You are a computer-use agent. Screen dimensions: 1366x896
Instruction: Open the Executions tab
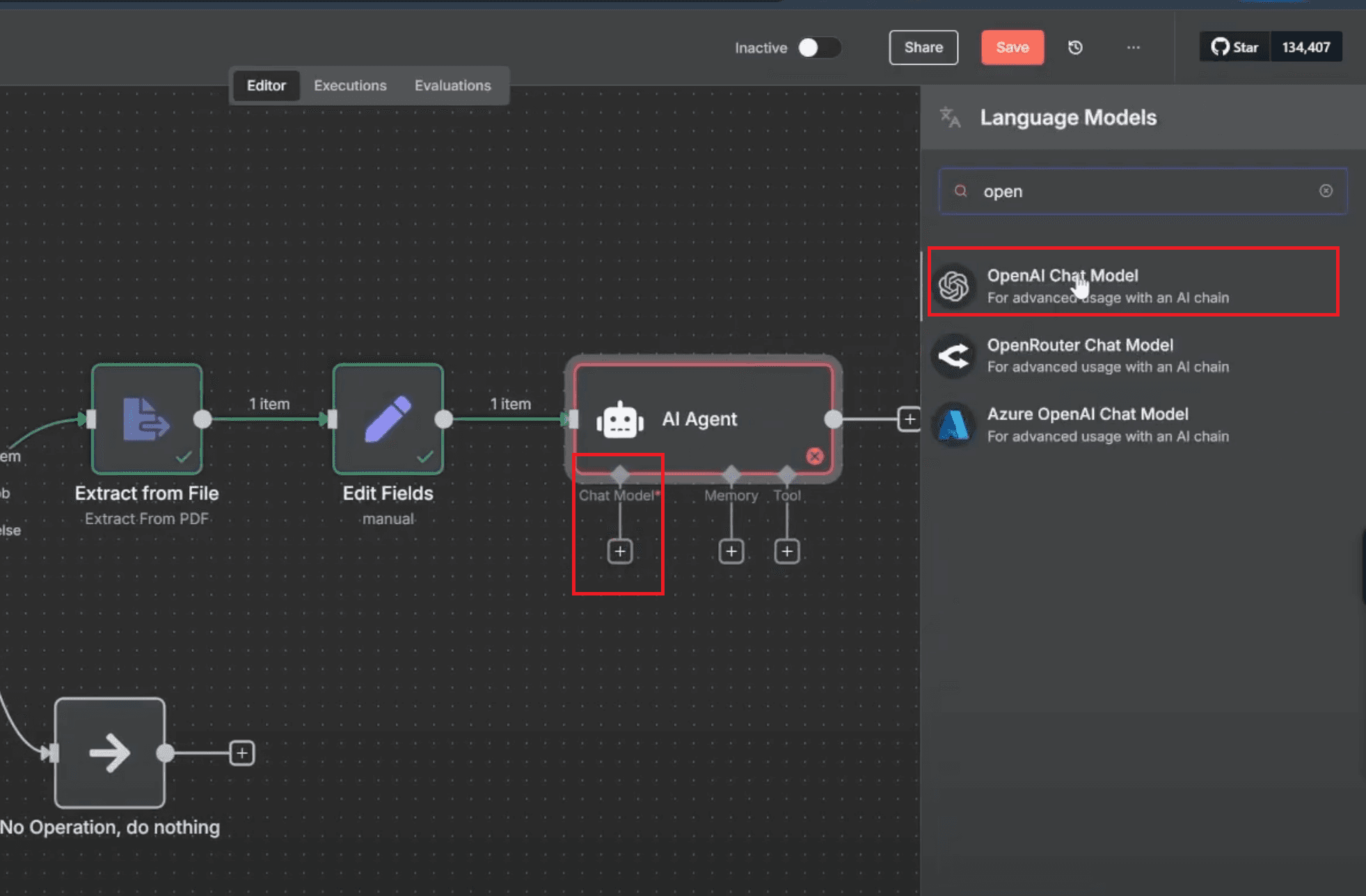point(350,86)
